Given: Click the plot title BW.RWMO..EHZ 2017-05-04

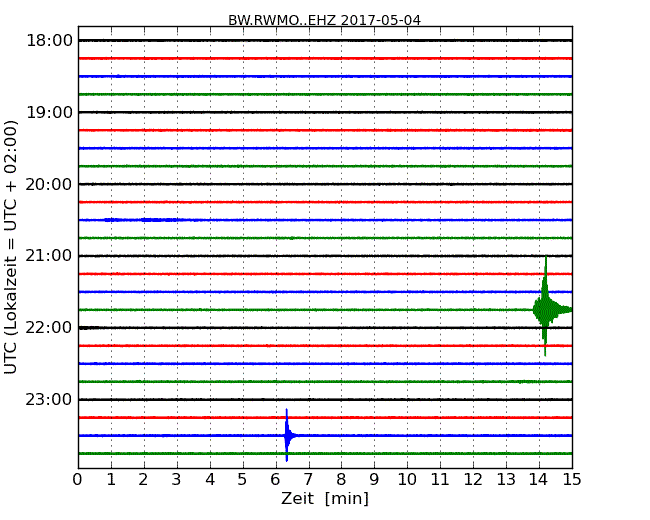Looking at the screenshot, I should [x=325, y=20].
